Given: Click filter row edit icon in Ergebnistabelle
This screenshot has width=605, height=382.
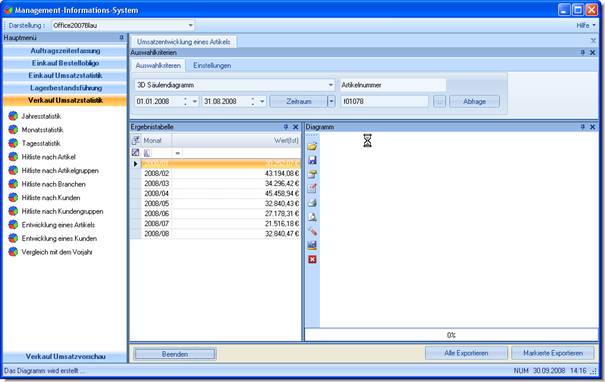Looking at the screenshot, I should coord(135,153).
